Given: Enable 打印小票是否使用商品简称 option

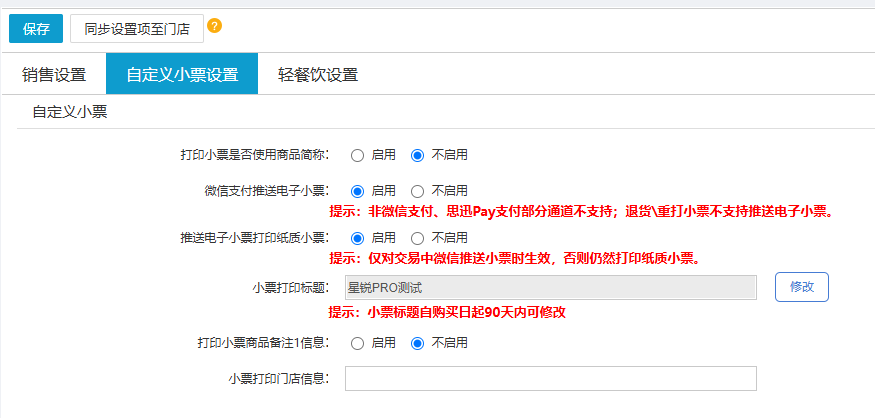Looking at the screenshot, I should [357, 156].
